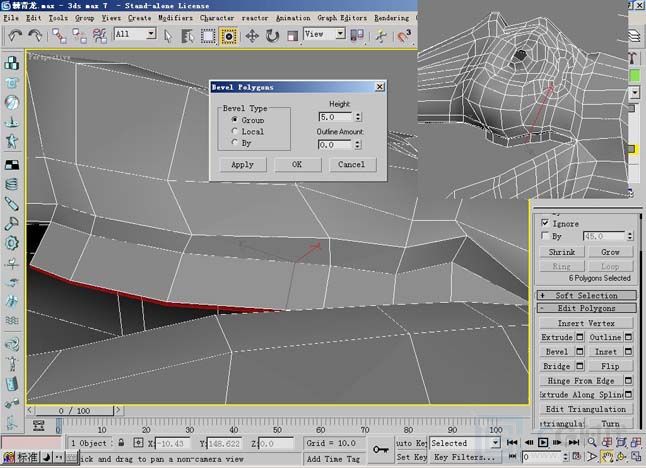The width and height of the screenshot is (646, 468).
Task: Expand the Soft Selection rollout
Action: pos(586,295)
